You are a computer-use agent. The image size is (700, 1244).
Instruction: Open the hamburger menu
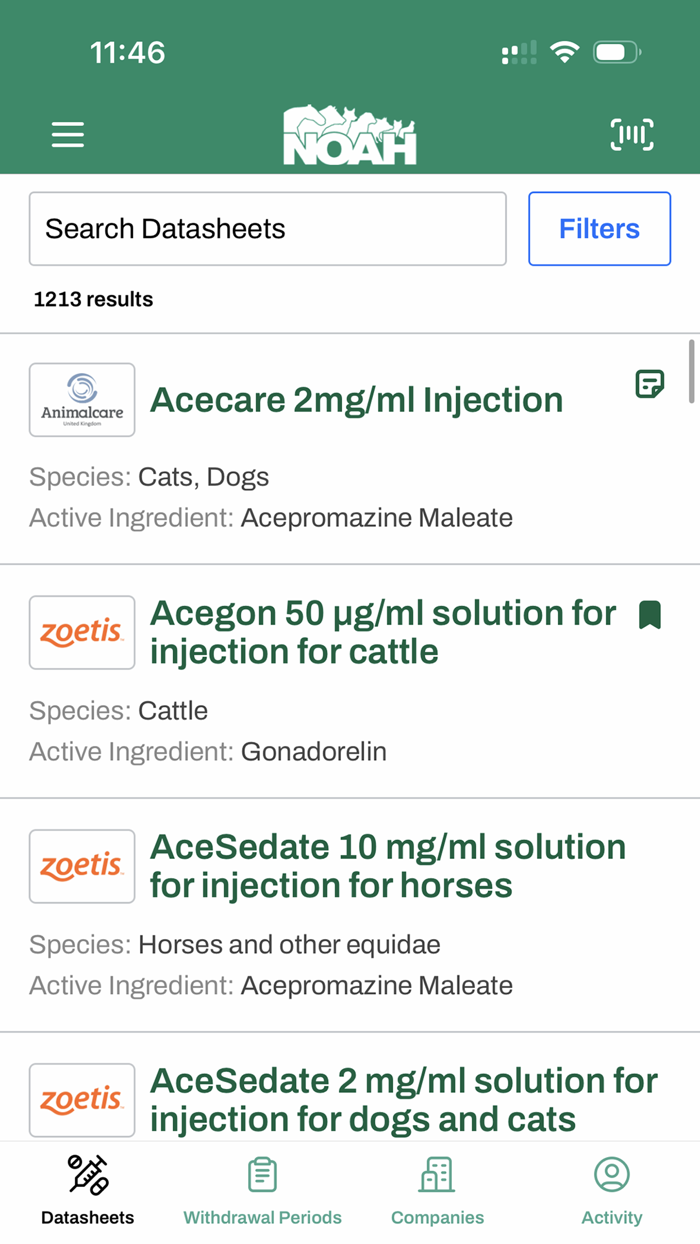[68, 135]
